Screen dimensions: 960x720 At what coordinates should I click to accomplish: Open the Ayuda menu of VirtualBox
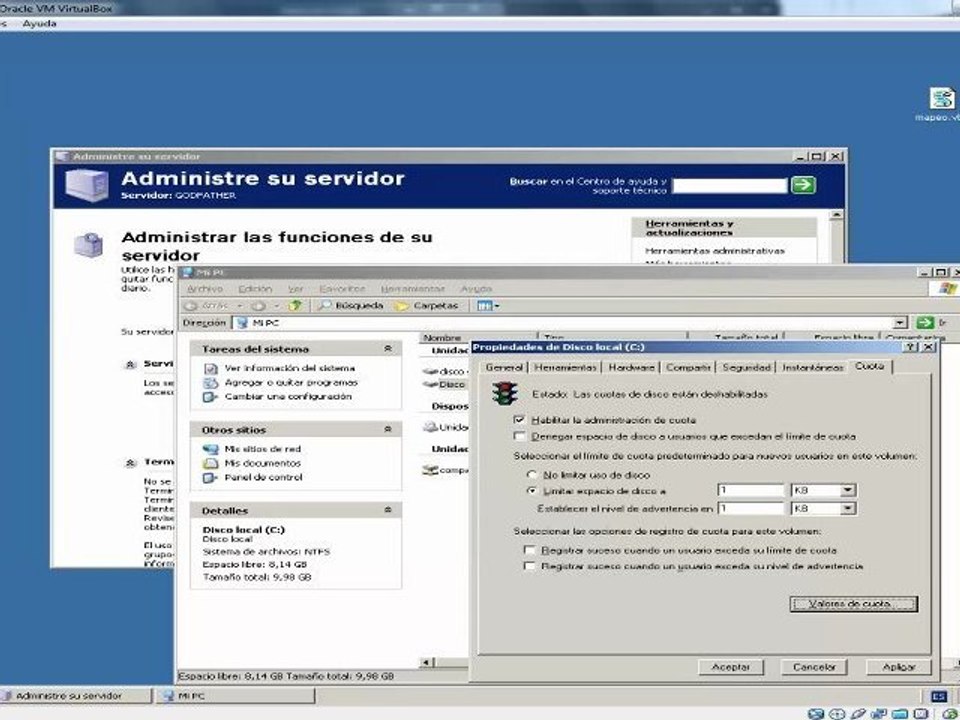pos(39,23)
